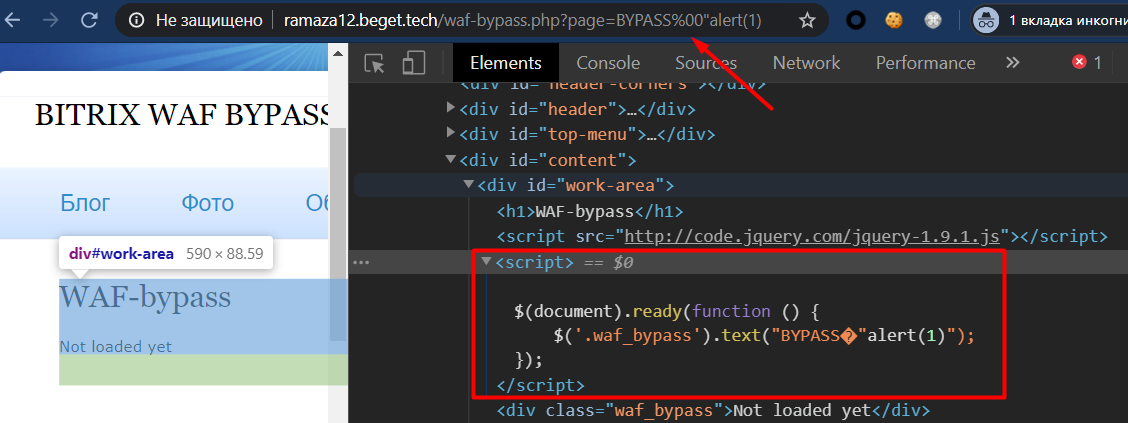
Task: Switch to the Elements tab
Action: click(x=506, y=63)
